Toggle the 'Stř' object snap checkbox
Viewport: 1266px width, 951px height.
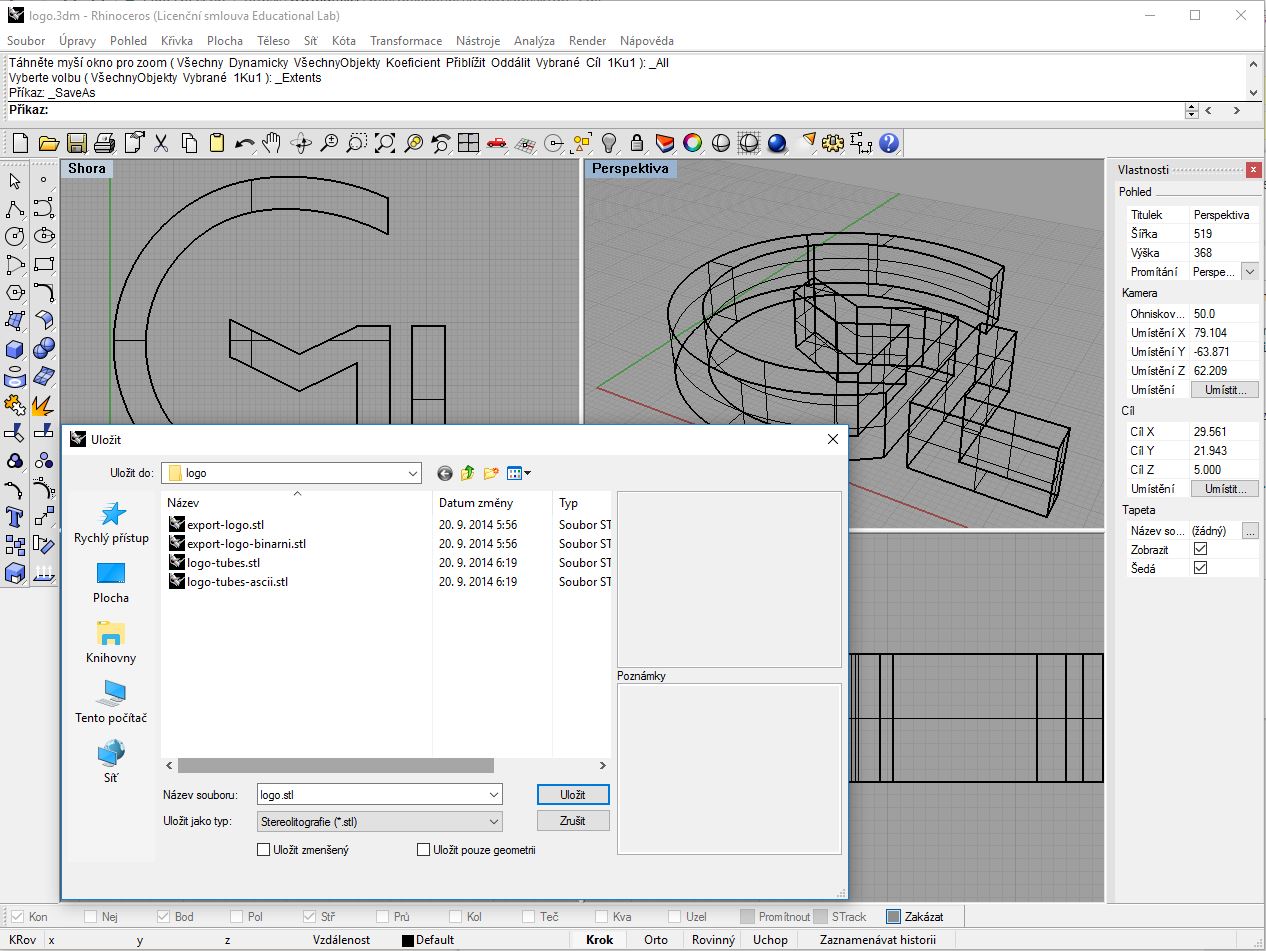pyautogui.click(x=310, y=916)
